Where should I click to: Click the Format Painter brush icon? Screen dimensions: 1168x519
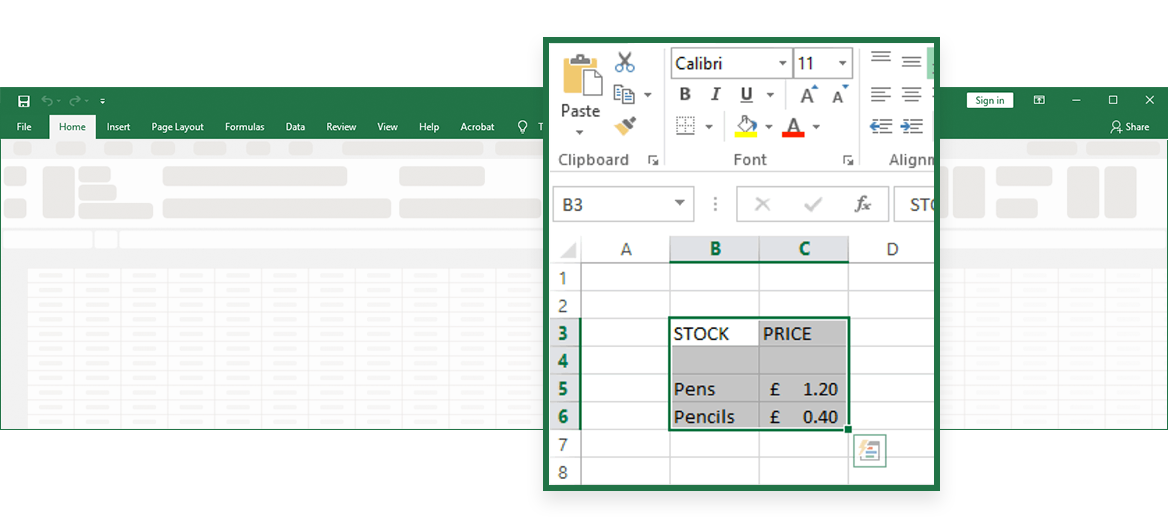(625, 126)
